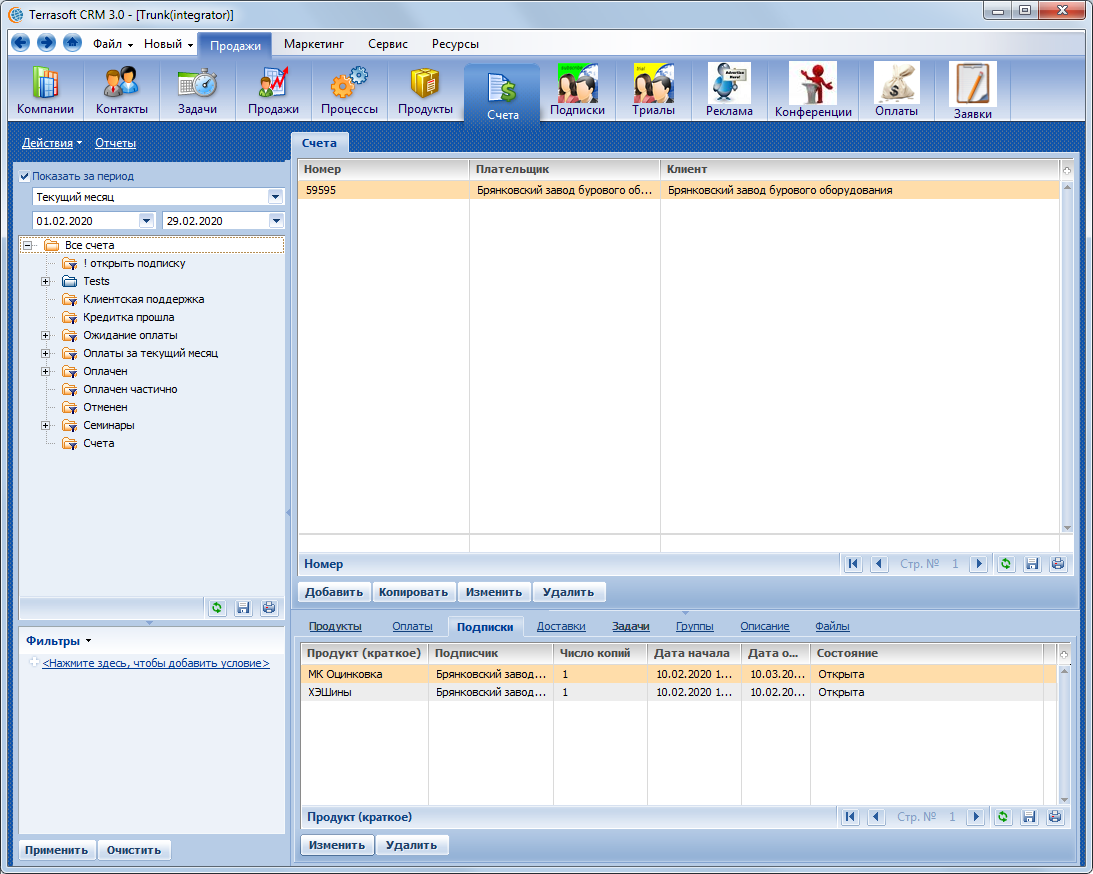Print the subscriptions detail grid
Screen dimensions: 1093x874
click(x=1055, y=817)
